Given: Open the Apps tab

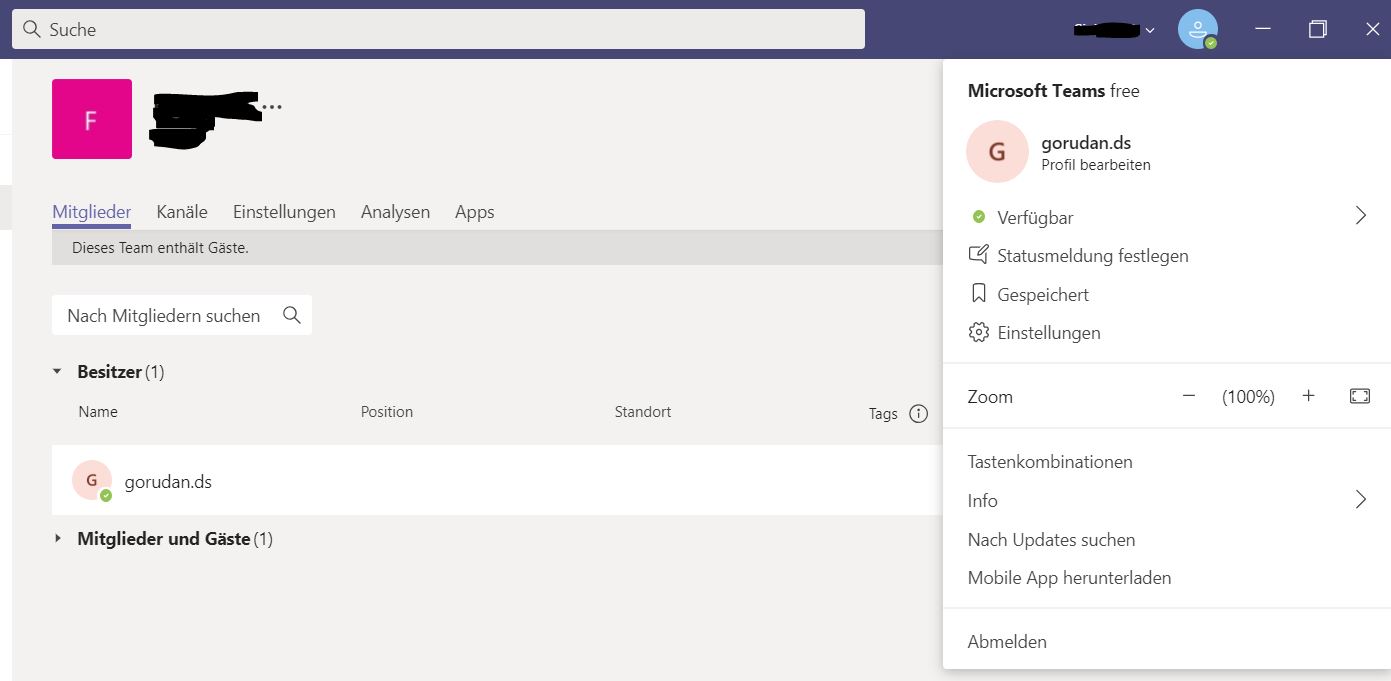Looking at the screenshot, I should point(475,212).
